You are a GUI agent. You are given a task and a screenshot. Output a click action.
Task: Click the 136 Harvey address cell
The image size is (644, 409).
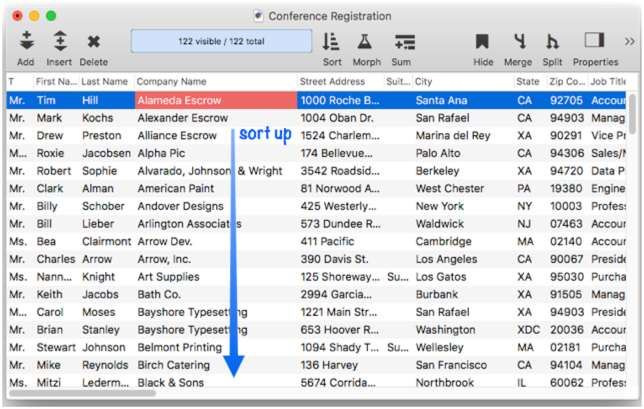[x=329, y=365]
